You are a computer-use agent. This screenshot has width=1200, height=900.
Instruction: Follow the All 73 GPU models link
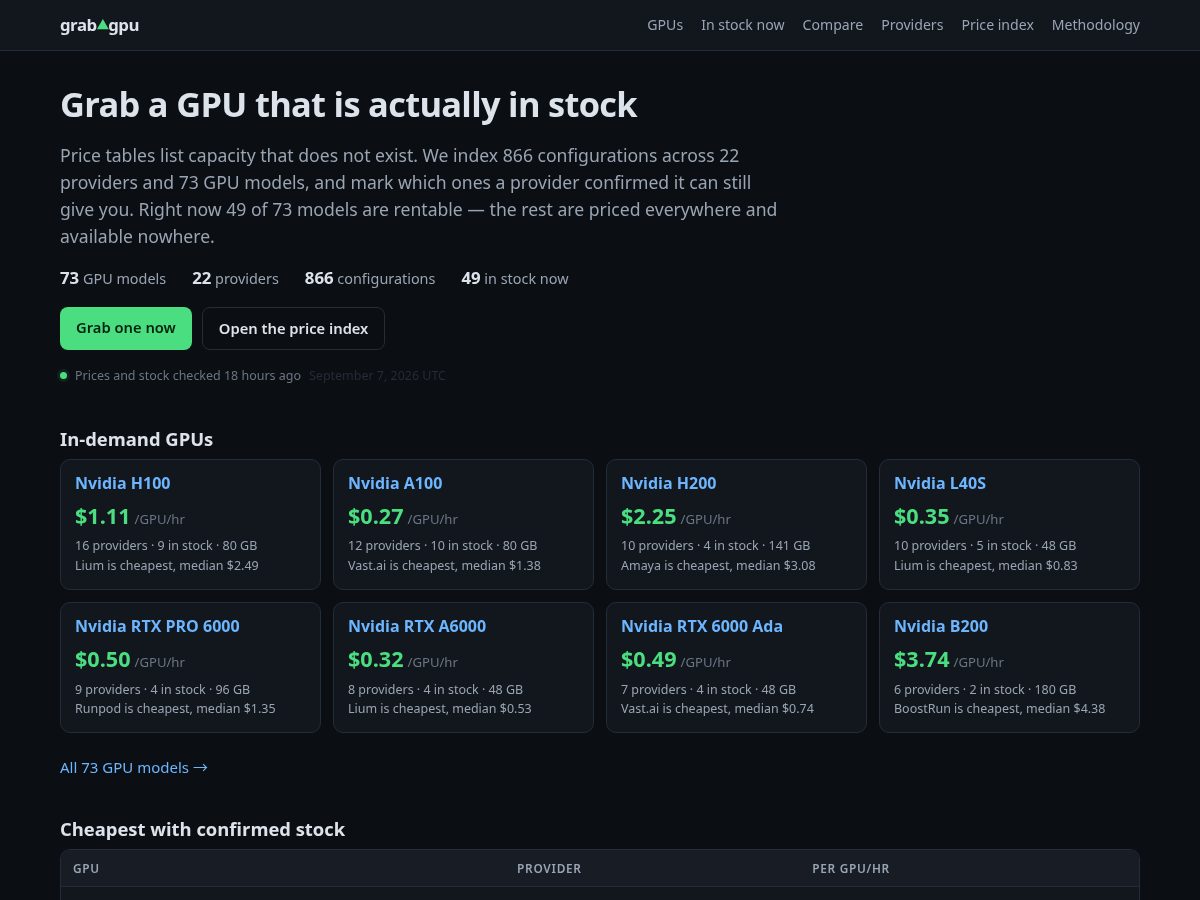pos(134,767)
